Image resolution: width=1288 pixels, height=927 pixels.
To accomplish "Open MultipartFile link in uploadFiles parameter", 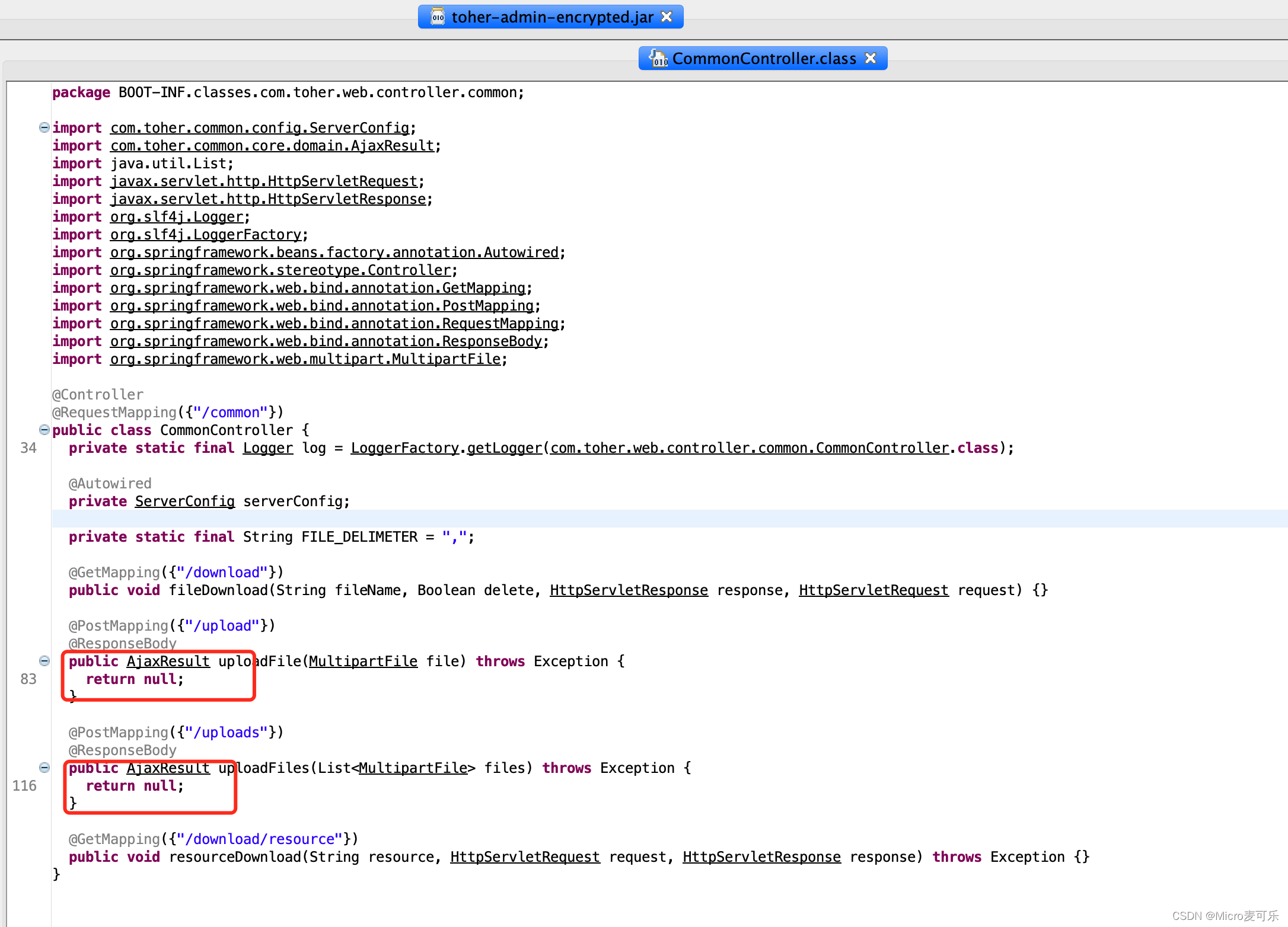I will coord(413,768).
